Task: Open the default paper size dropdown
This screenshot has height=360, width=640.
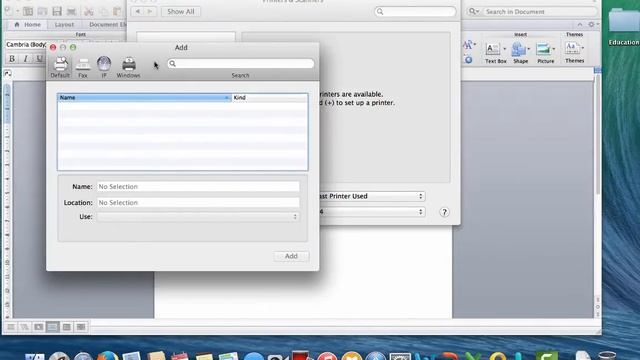Action: (x=371, y=212)
